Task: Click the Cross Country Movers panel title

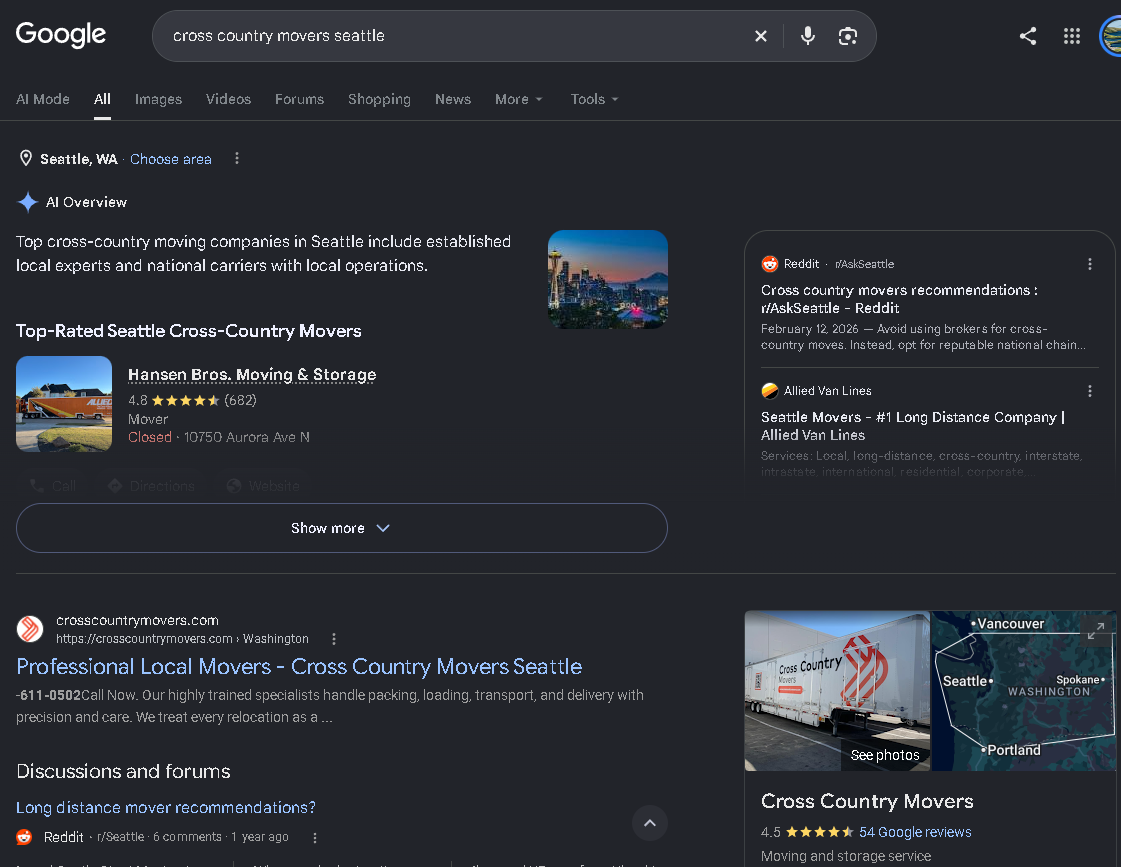Action: point(867,801)
